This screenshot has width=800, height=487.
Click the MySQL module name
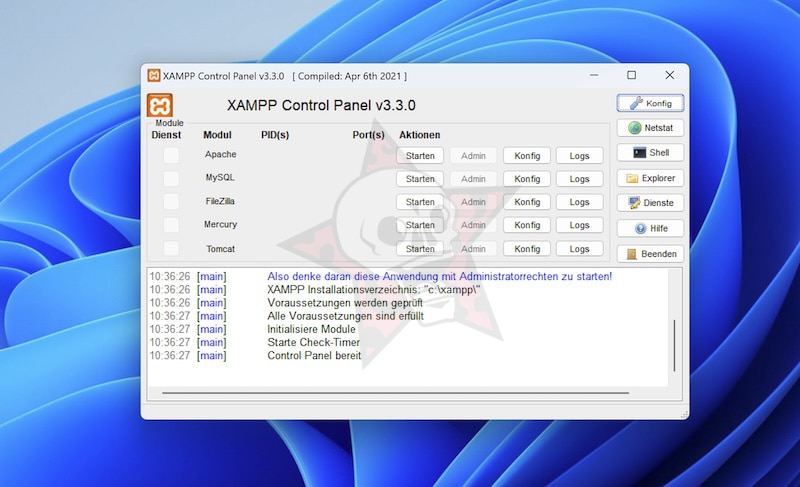pos(220,177)
